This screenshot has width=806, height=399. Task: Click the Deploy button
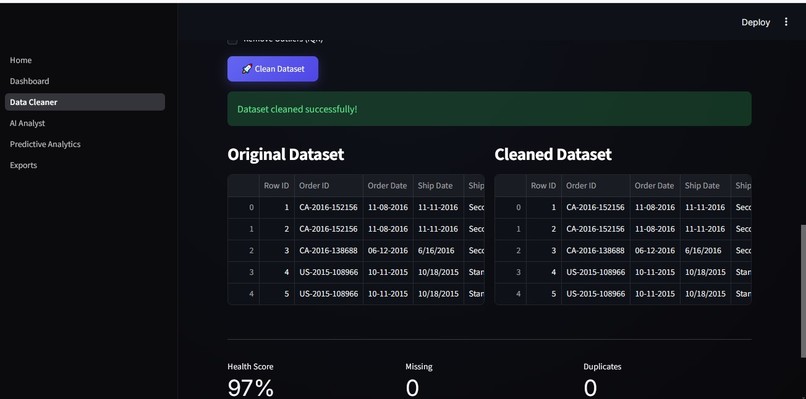click(x=755, y=22)
